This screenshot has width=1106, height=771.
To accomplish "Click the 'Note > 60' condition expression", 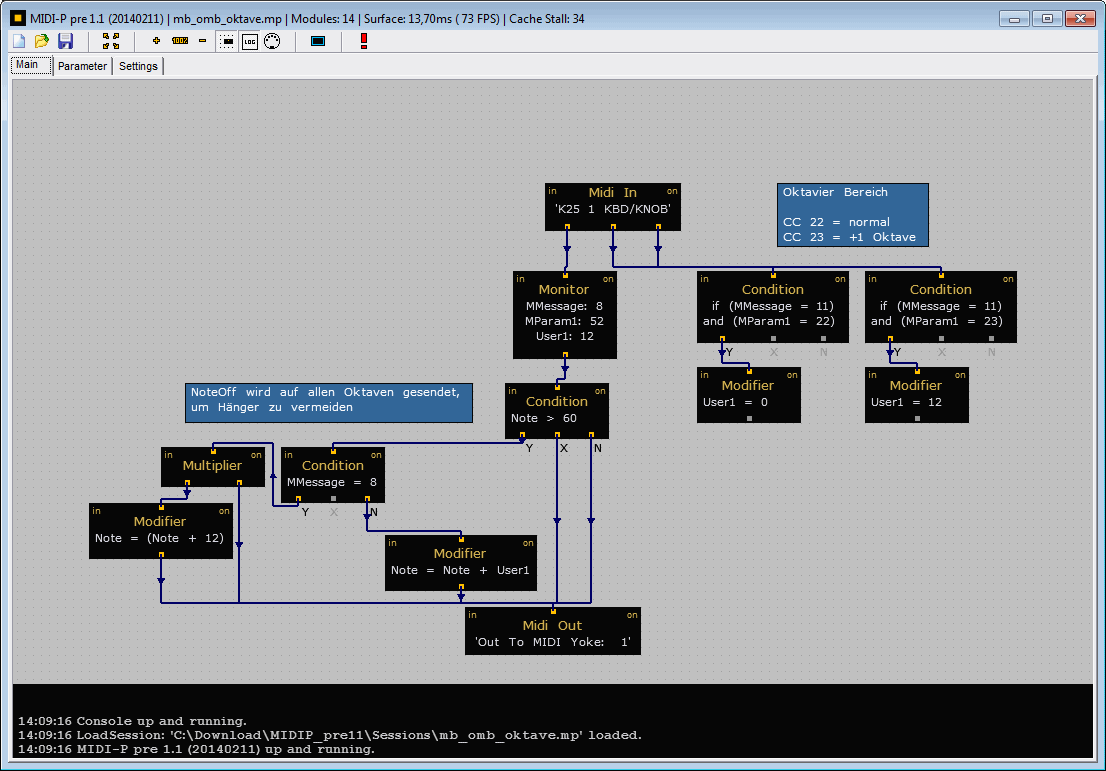I will 544,418.
